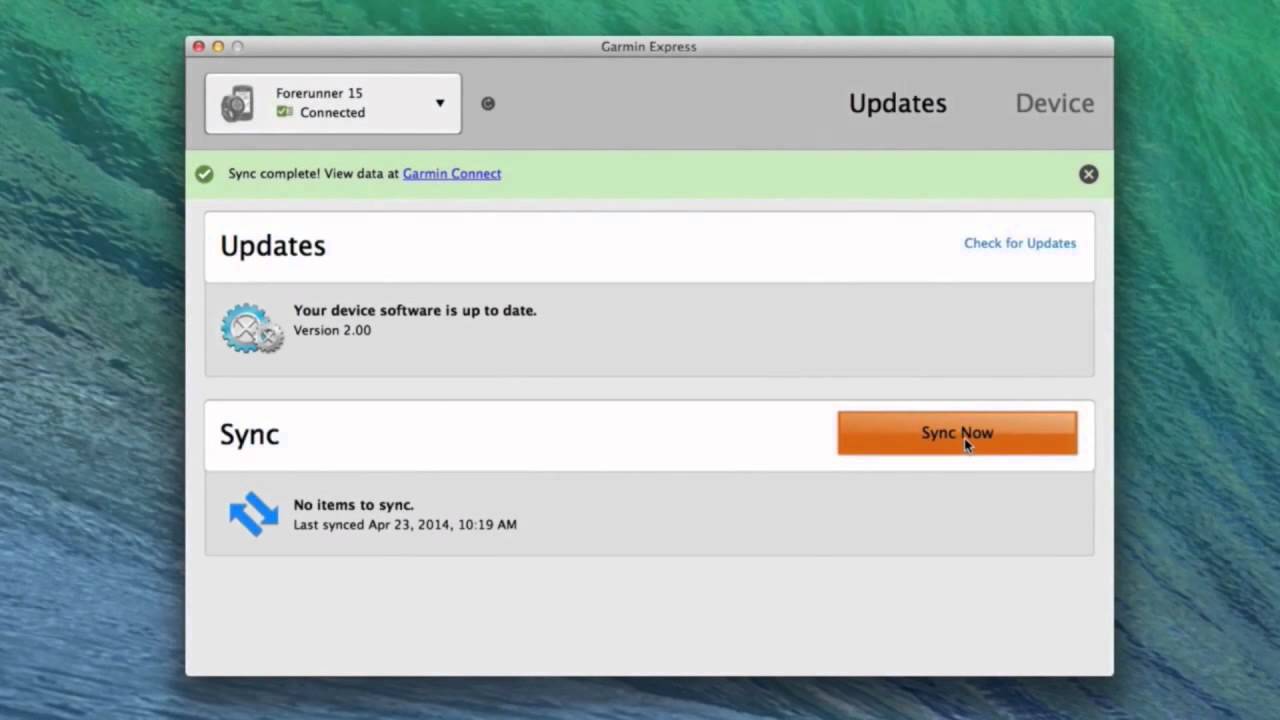This screenshot has width=1280, height=720.
Task: Select the Updates tab
Action: [898, 103]
